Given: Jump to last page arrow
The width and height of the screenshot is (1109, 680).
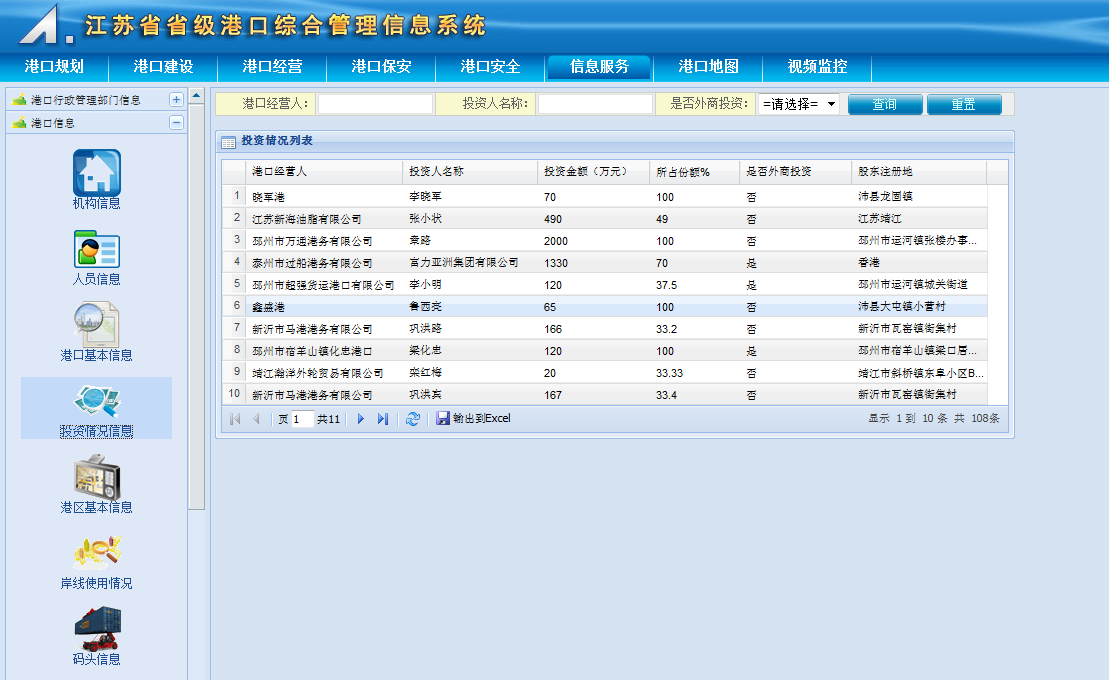Looking at the screenshot, I should [x=382, y=419].
